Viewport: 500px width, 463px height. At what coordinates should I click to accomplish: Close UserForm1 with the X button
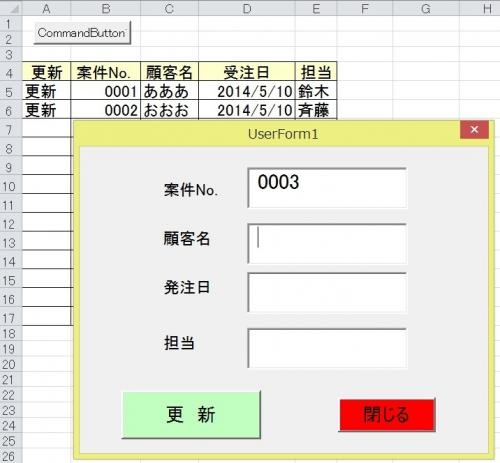(474, 129)
